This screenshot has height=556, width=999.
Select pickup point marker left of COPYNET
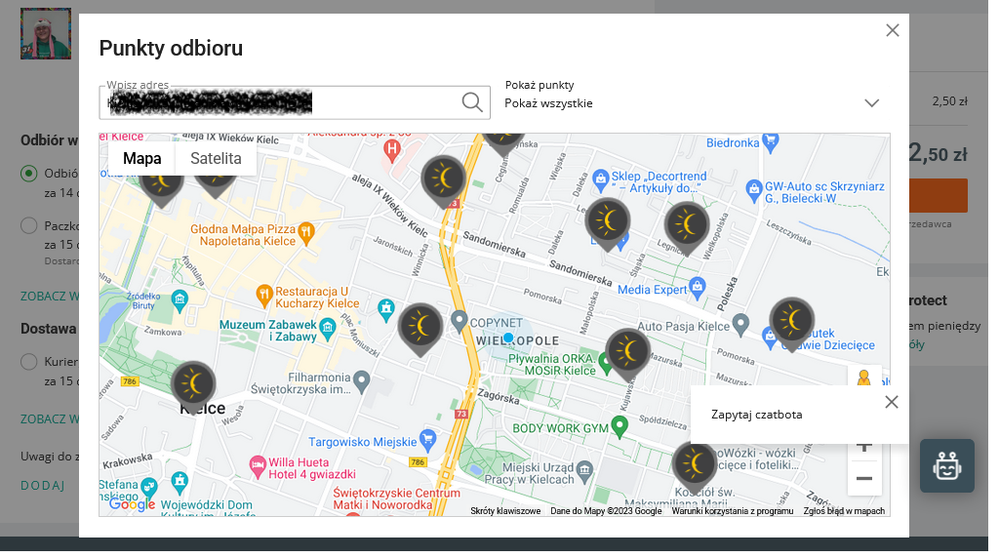(421, 325)
